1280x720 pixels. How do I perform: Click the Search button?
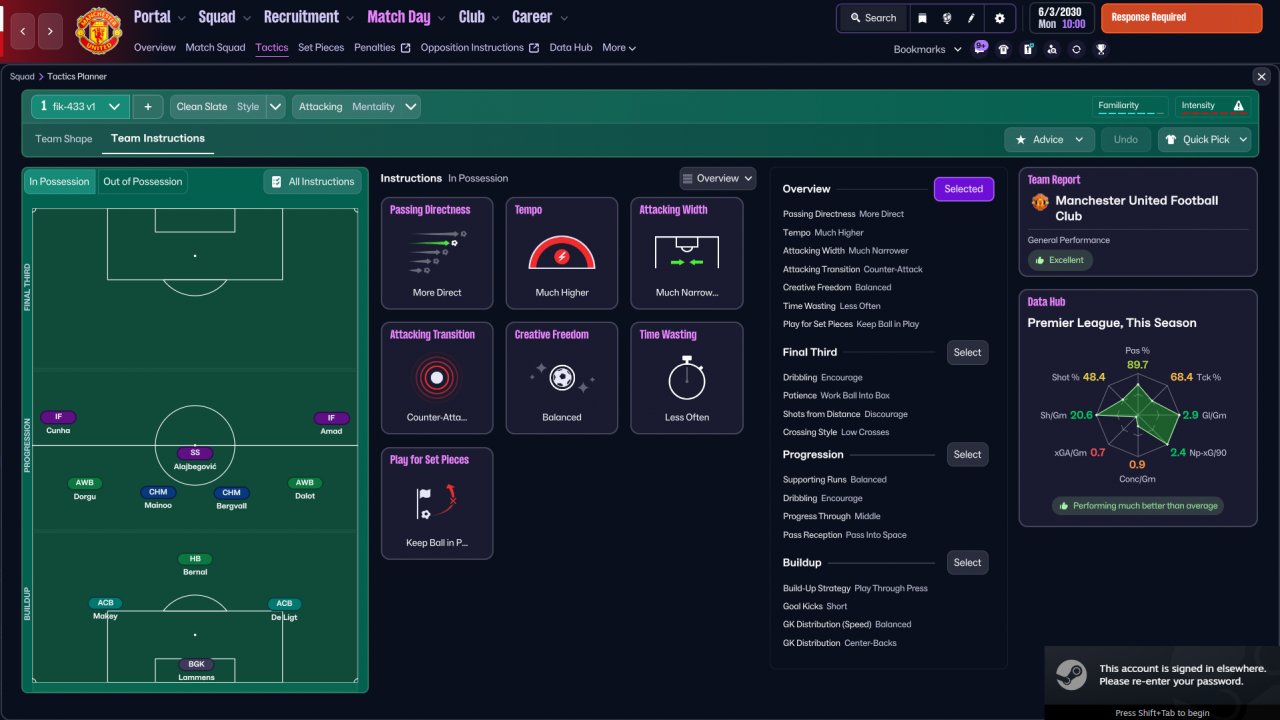pyautogui.click(x=873, y=18)
